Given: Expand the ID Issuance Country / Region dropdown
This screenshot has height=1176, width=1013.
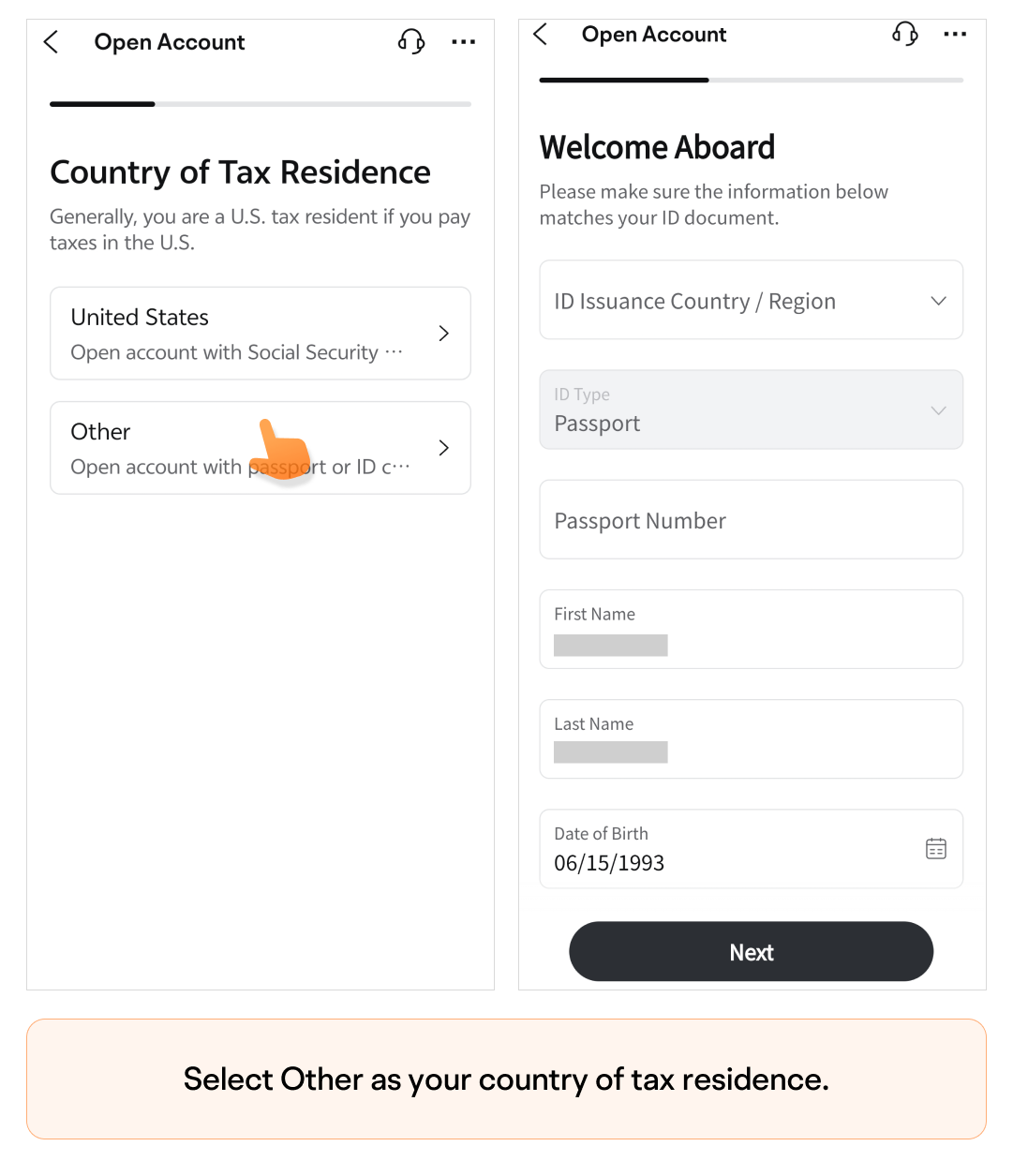Looking at the screenshot, I should point(752,300).
